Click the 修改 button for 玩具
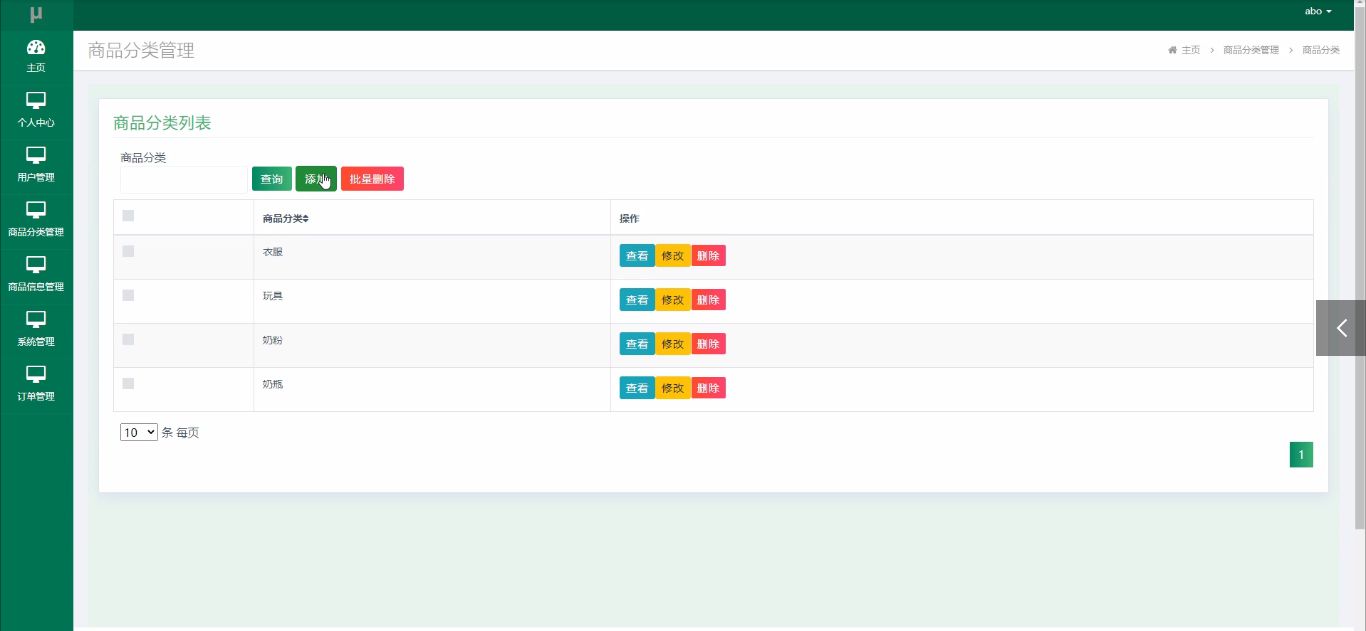 point(673,300)
